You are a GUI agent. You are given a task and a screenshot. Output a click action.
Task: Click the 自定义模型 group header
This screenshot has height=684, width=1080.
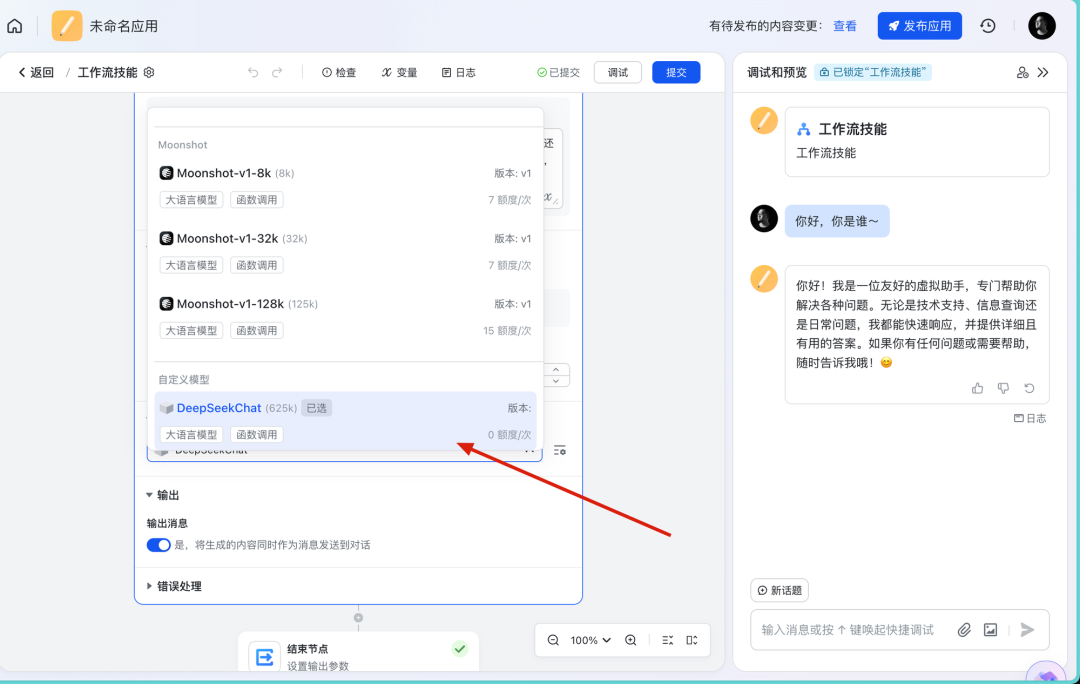click(184, 380)
